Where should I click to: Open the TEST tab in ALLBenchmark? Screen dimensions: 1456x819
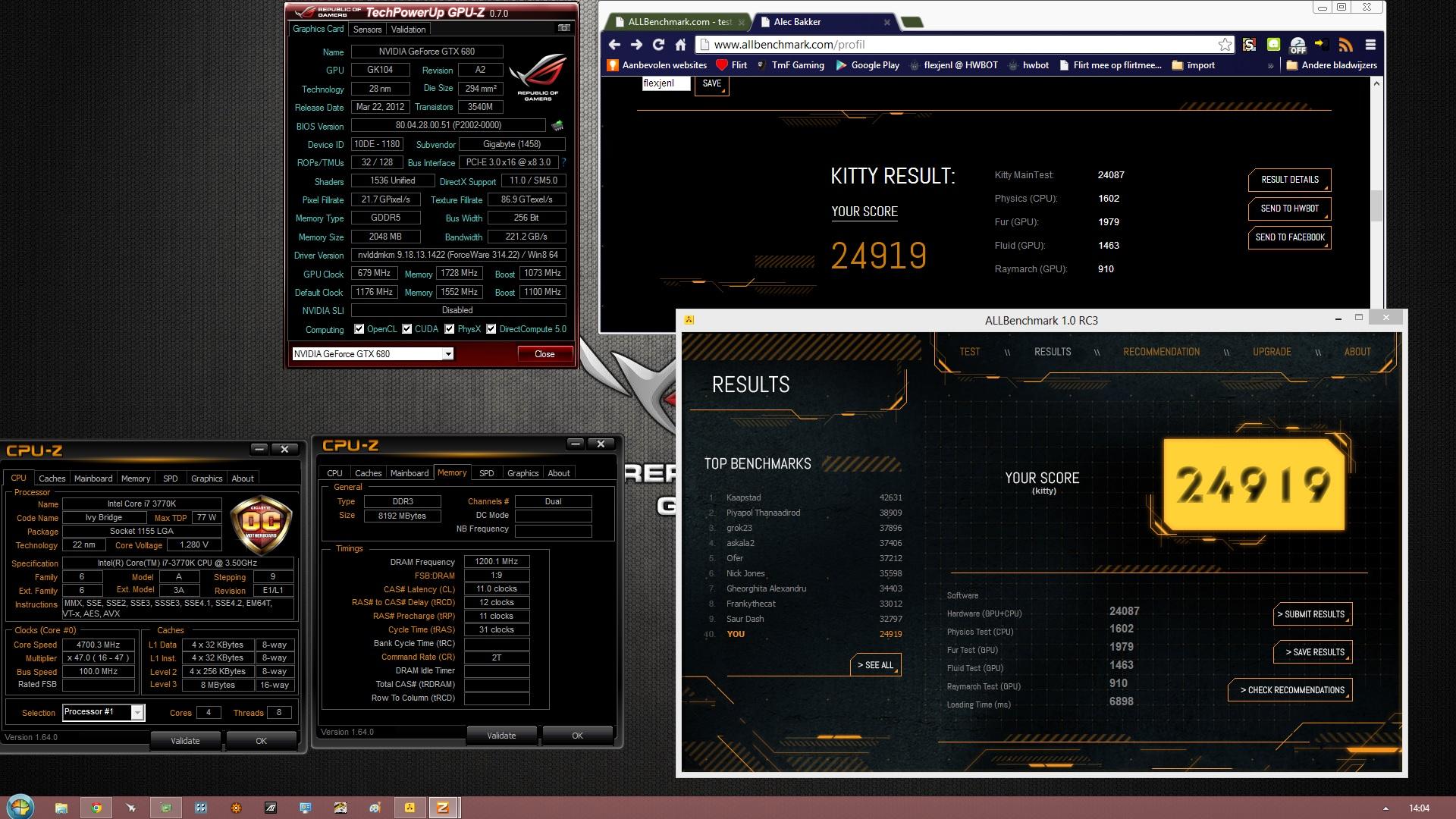click(x=969, y=352)
